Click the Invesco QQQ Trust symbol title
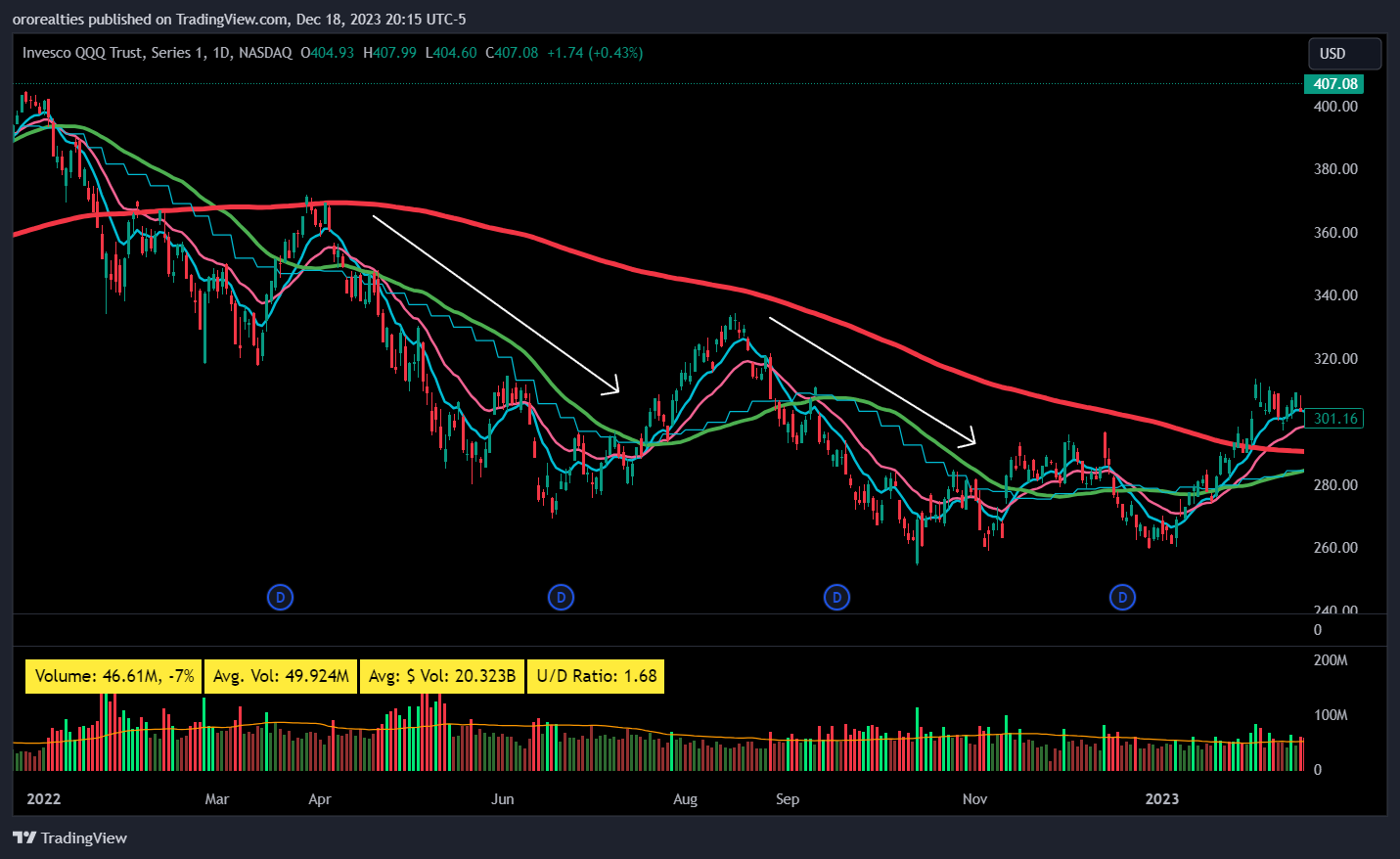Screen dimensions: 1400x859 tap(158, 53)
